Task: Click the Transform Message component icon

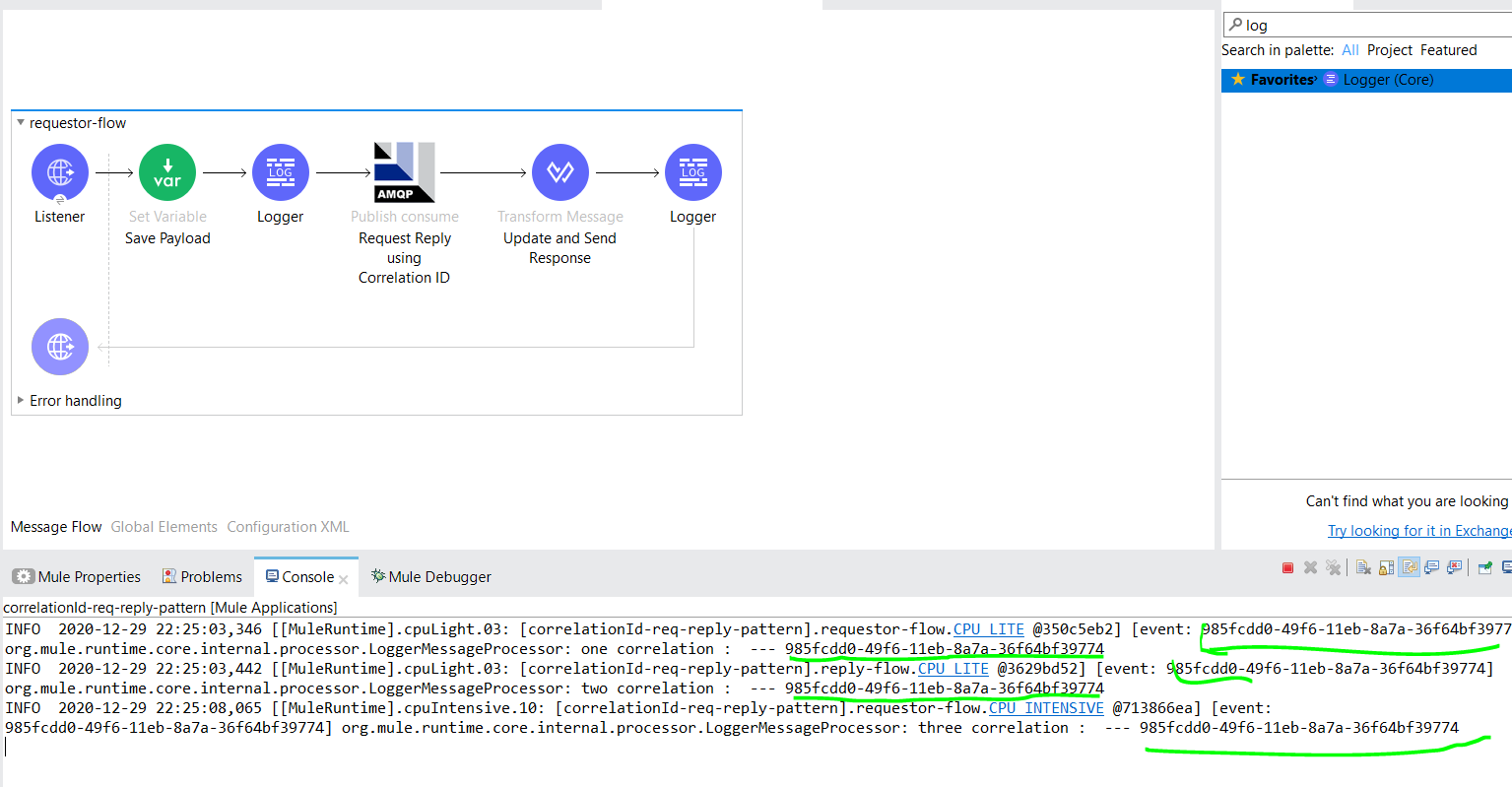Action: click(560, 172)
